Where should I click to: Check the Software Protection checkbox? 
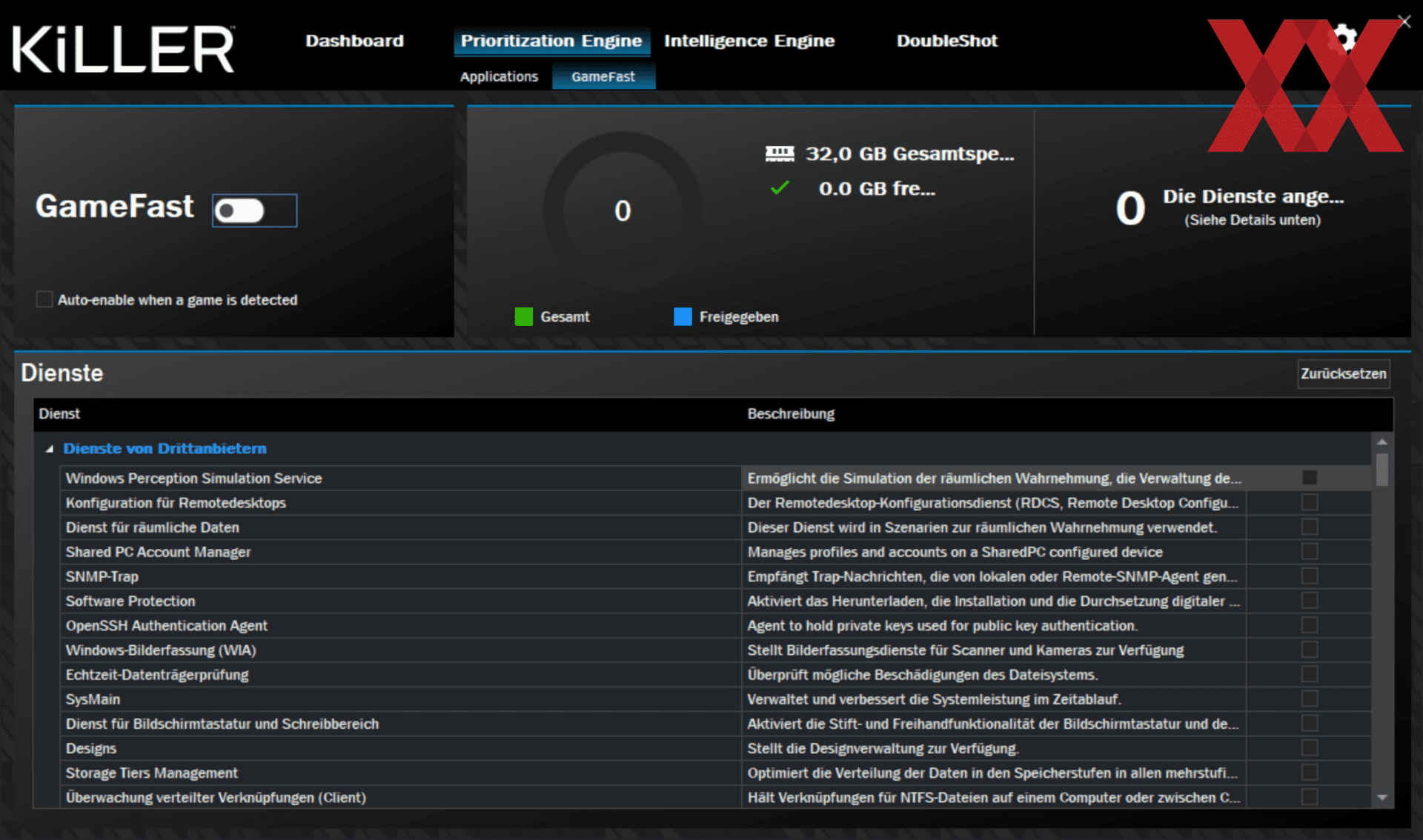(x=1310, y=600)
